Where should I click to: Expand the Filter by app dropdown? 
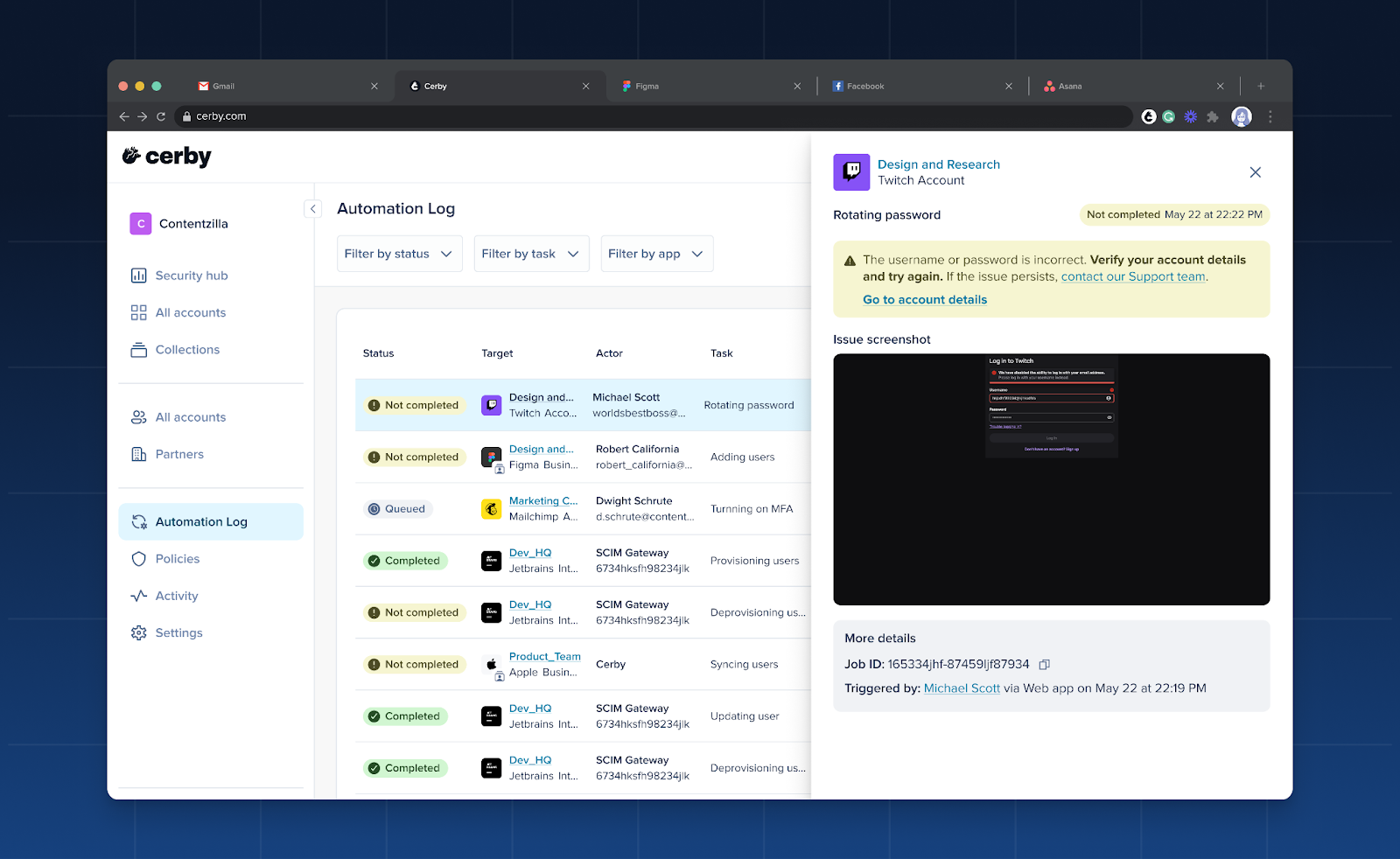657,254
